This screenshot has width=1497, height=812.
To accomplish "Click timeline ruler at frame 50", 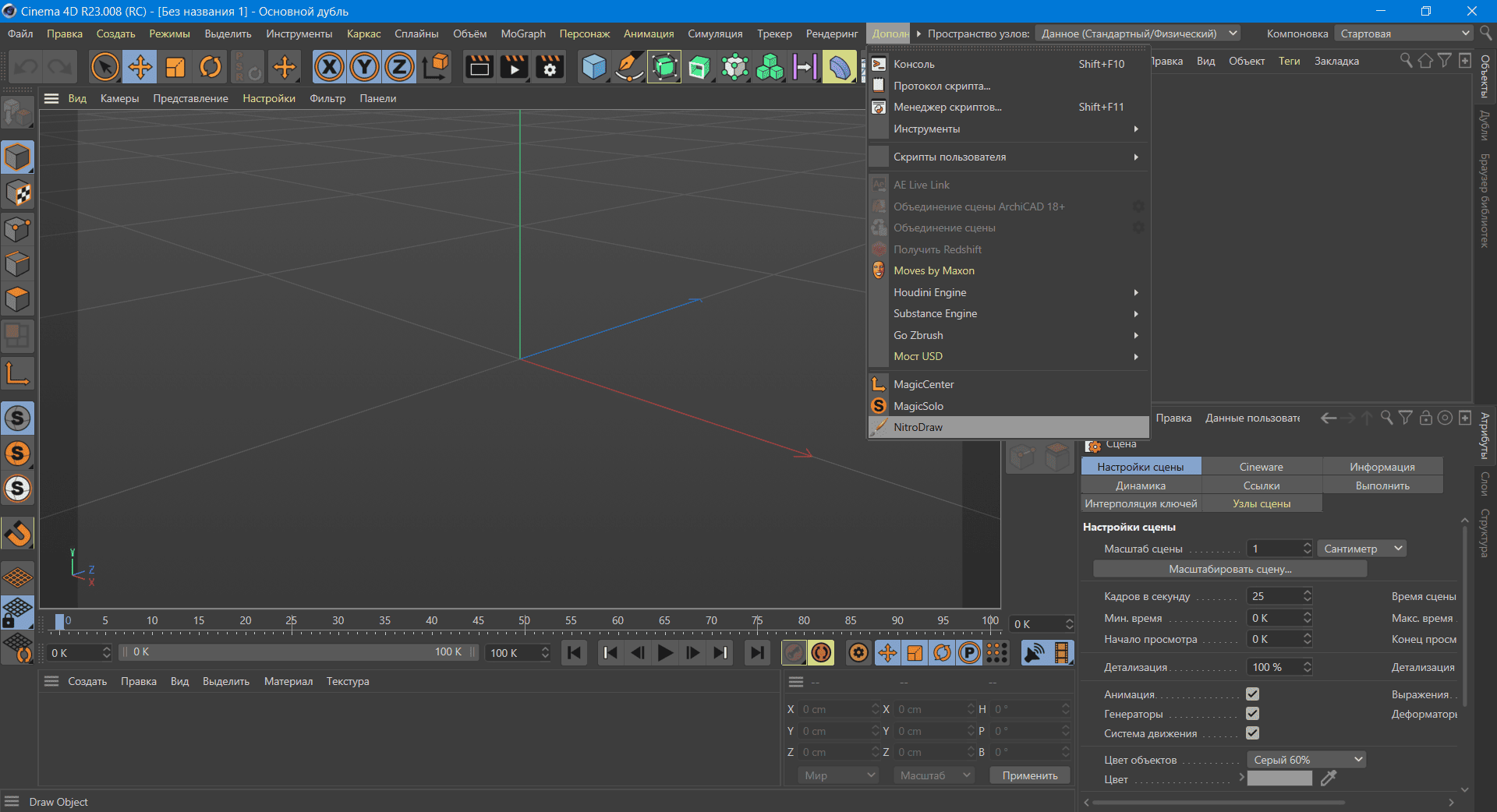I will 524,621.
